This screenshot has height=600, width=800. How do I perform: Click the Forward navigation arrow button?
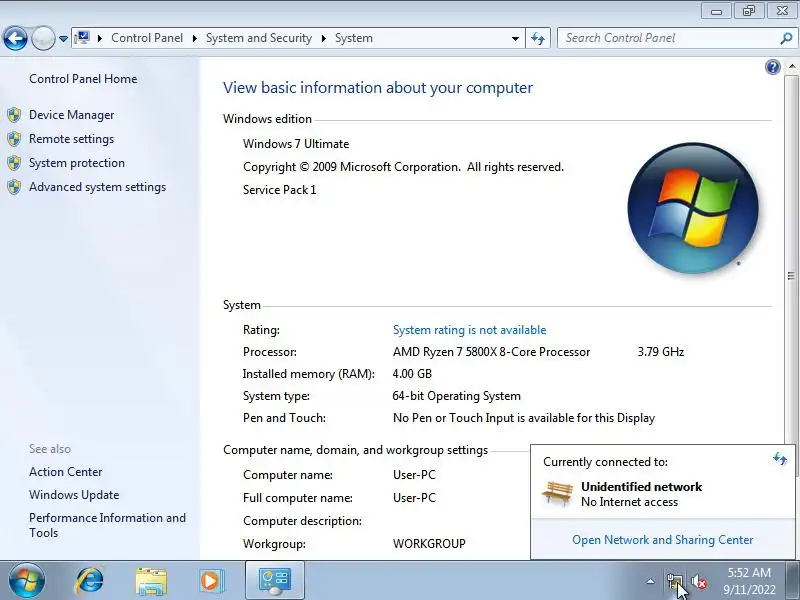[x=43, y=38]
